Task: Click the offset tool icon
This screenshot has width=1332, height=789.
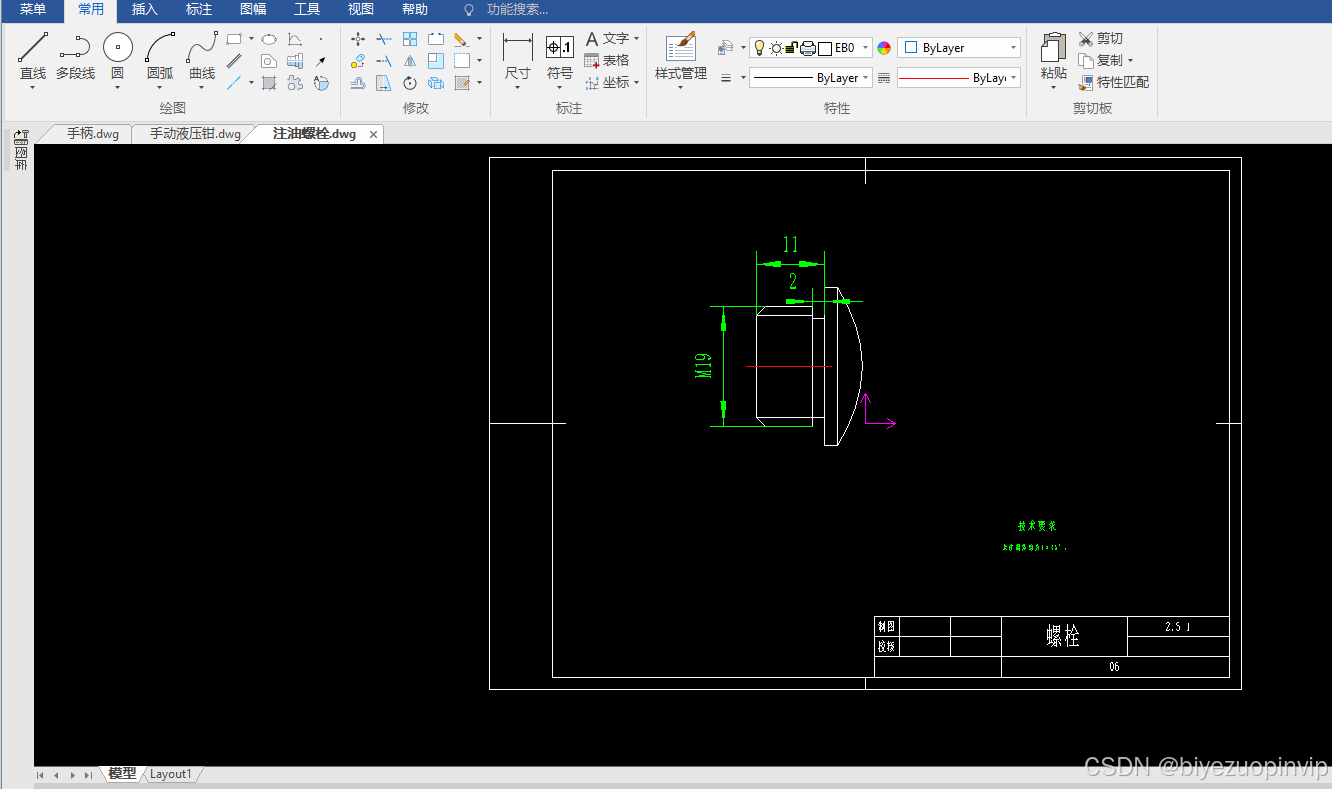Action: point(358,83)
